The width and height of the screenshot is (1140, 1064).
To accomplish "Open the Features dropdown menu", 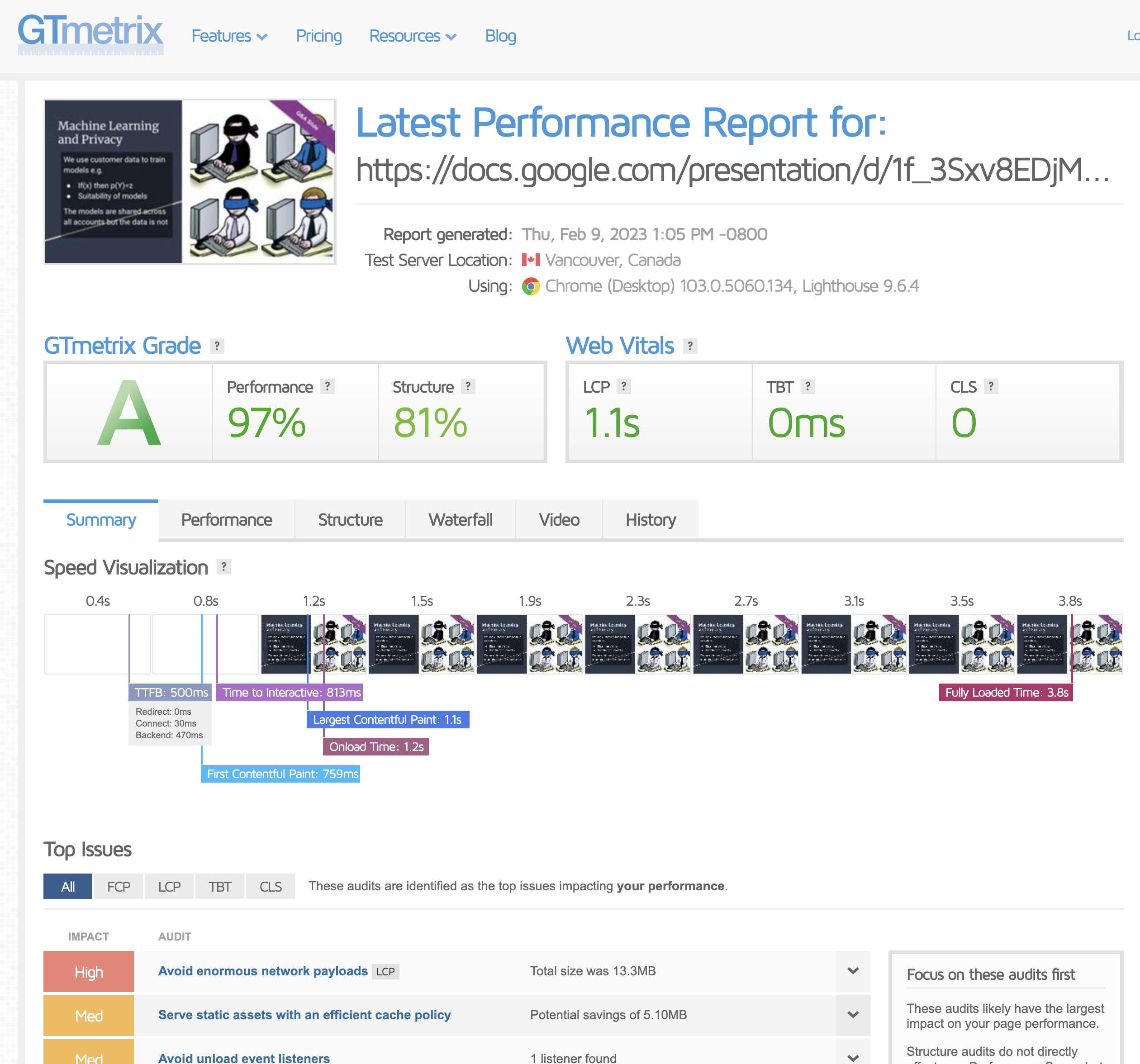I will [229, 36].
